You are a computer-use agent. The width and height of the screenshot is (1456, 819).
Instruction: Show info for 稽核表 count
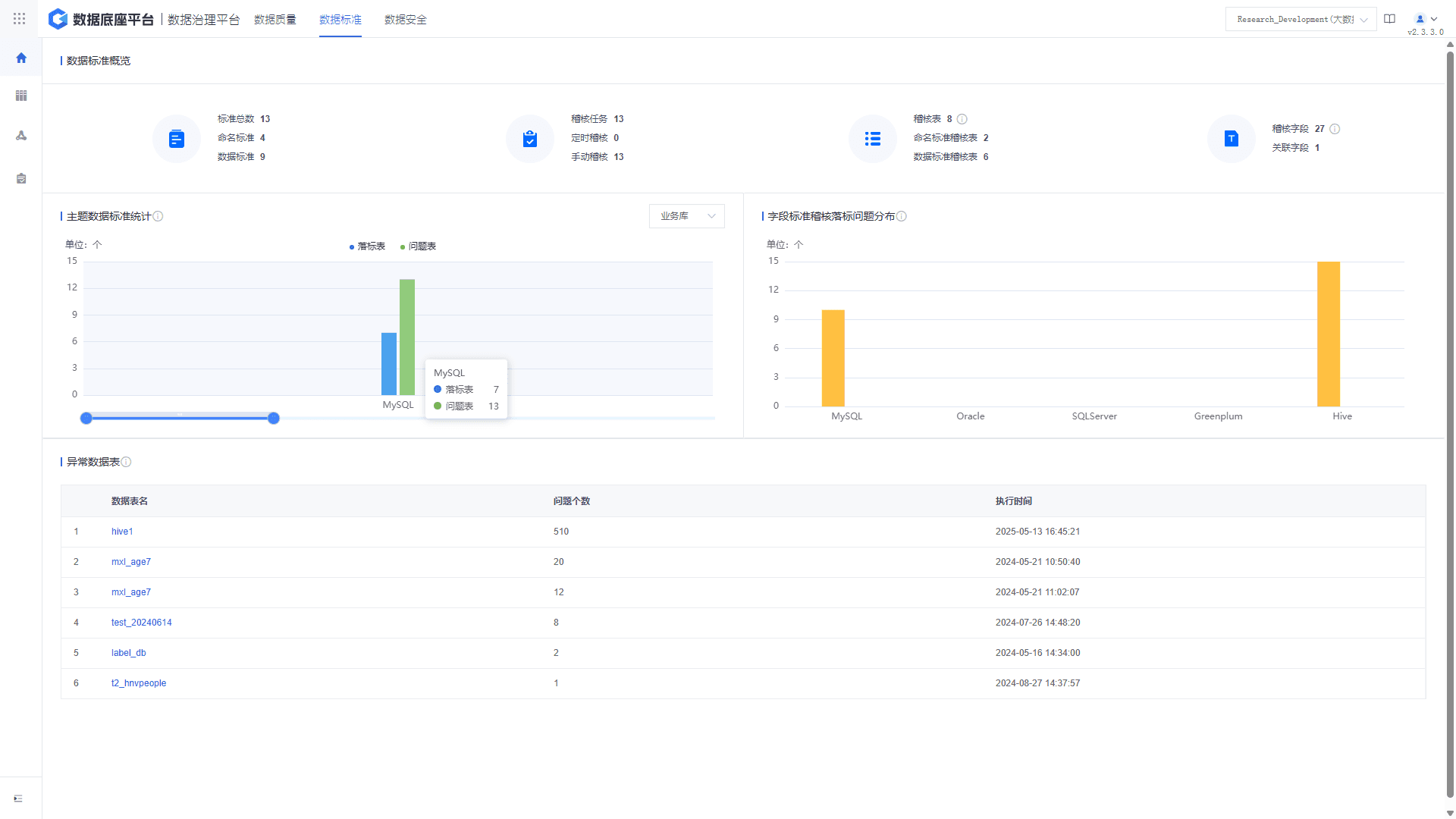962,119
